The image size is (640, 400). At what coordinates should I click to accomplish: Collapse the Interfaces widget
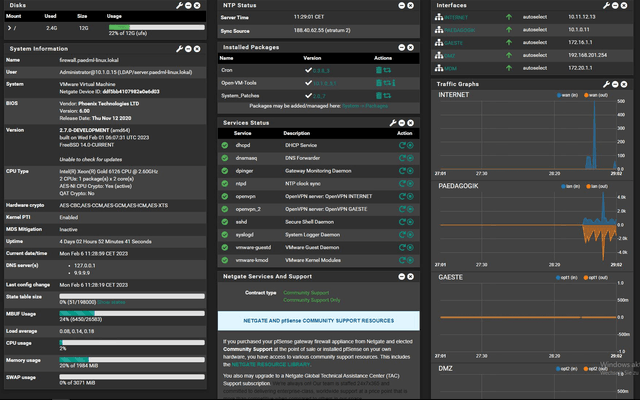click(615, 5)
